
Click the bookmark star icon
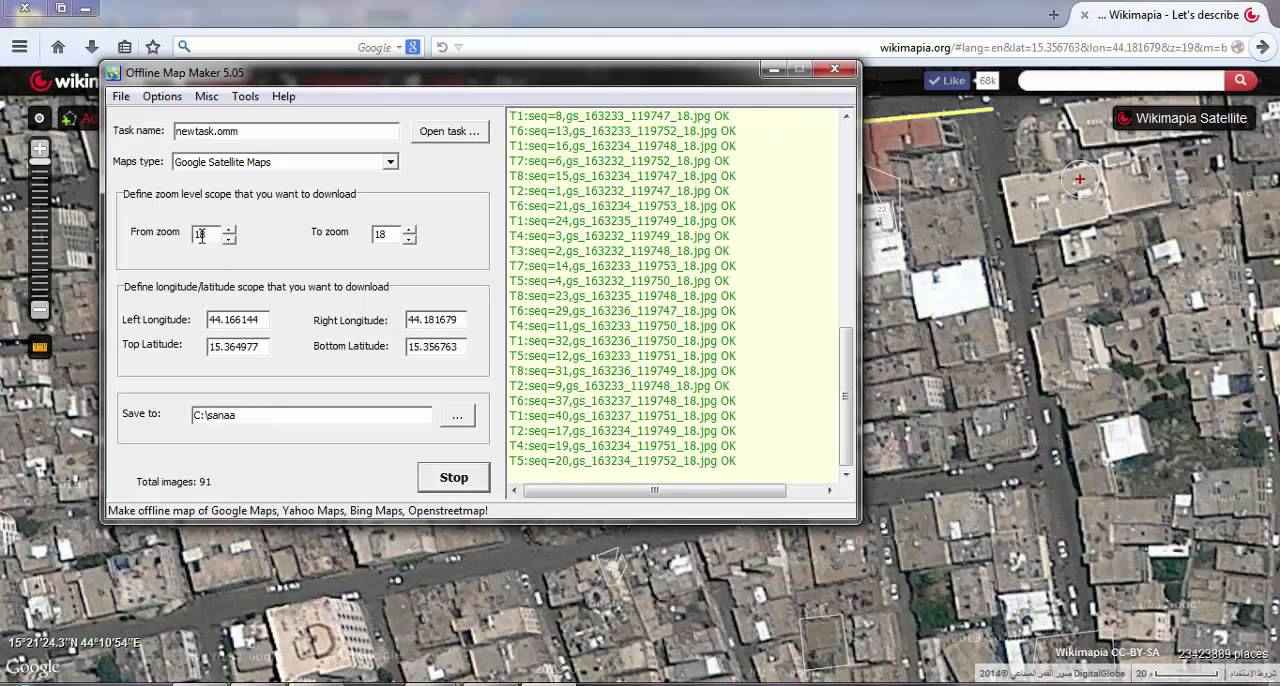(153, 47)
